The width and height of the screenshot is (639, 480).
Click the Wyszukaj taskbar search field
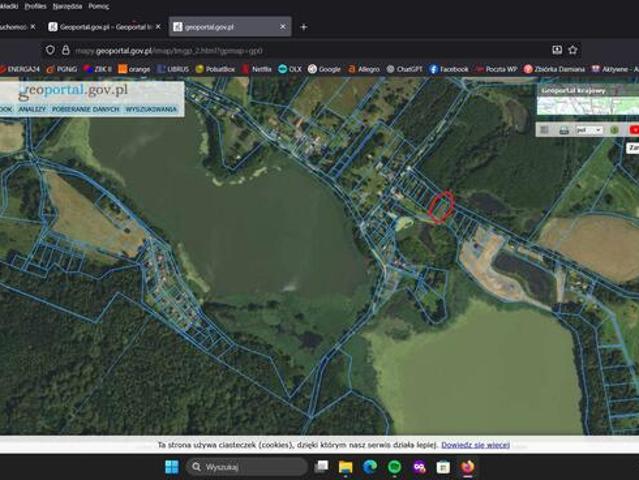(x=247, y=467)
